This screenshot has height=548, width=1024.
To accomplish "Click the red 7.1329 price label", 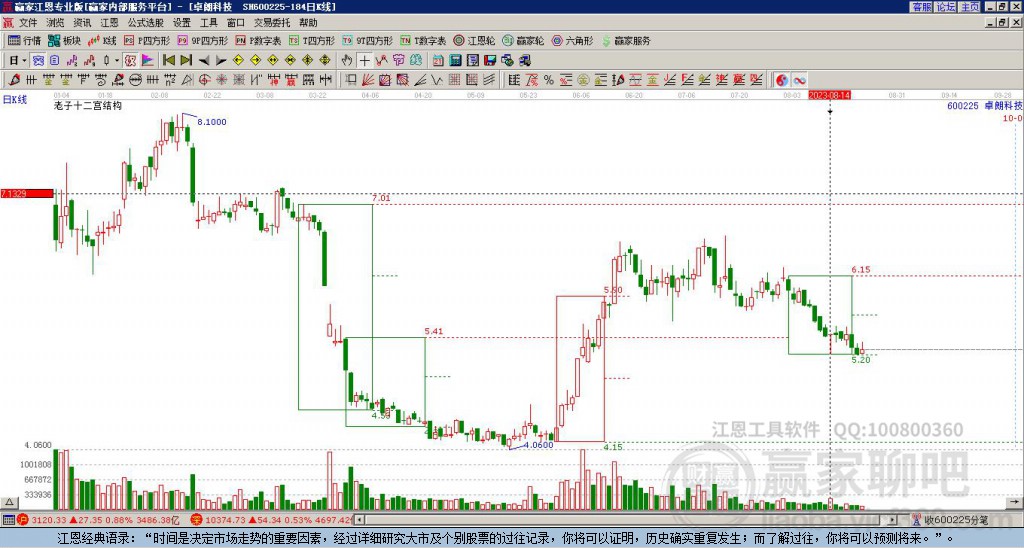I will (x=26, y=193).
